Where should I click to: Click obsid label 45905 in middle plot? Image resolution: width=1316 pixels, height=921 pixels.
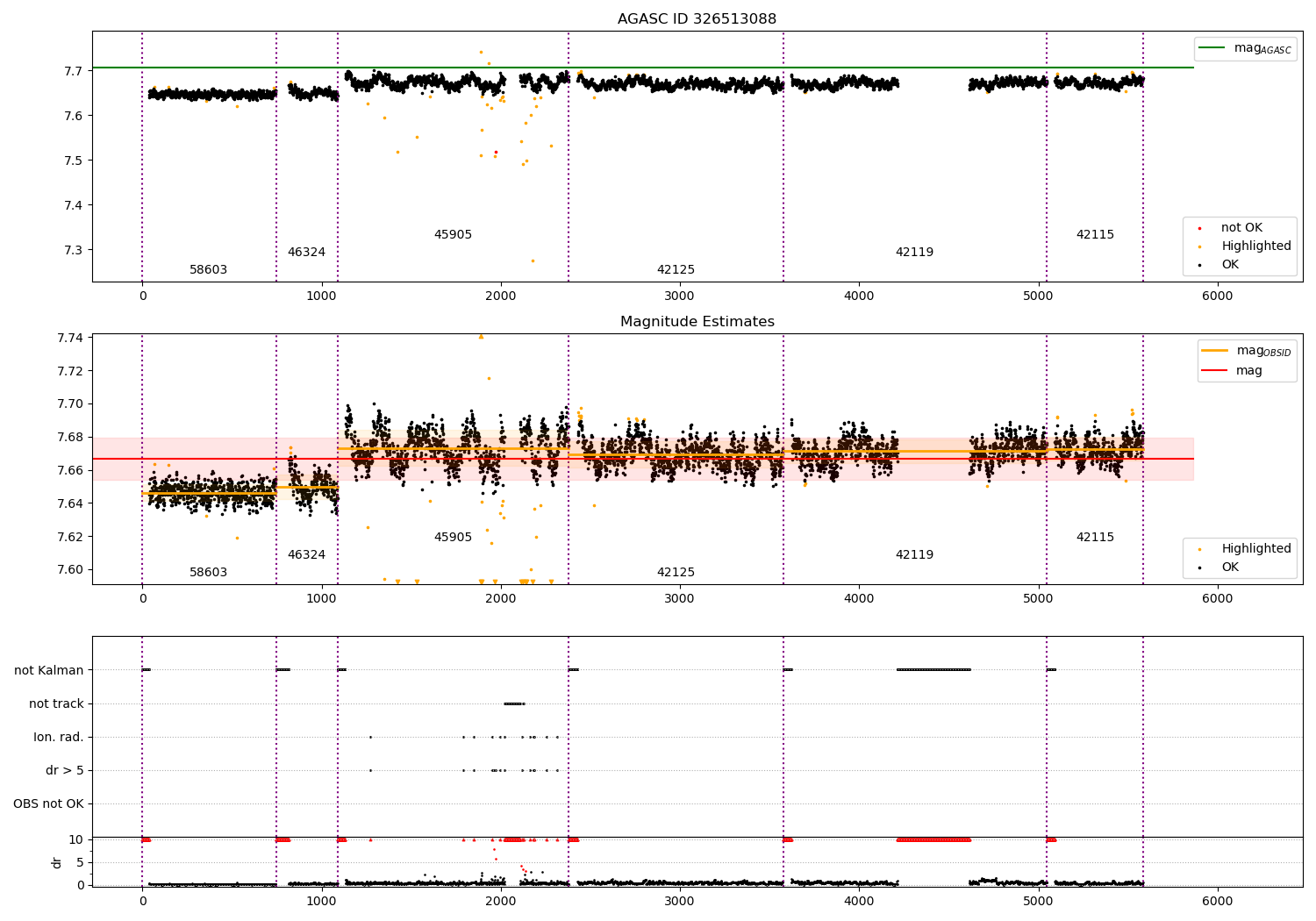(x=453, y=538)
